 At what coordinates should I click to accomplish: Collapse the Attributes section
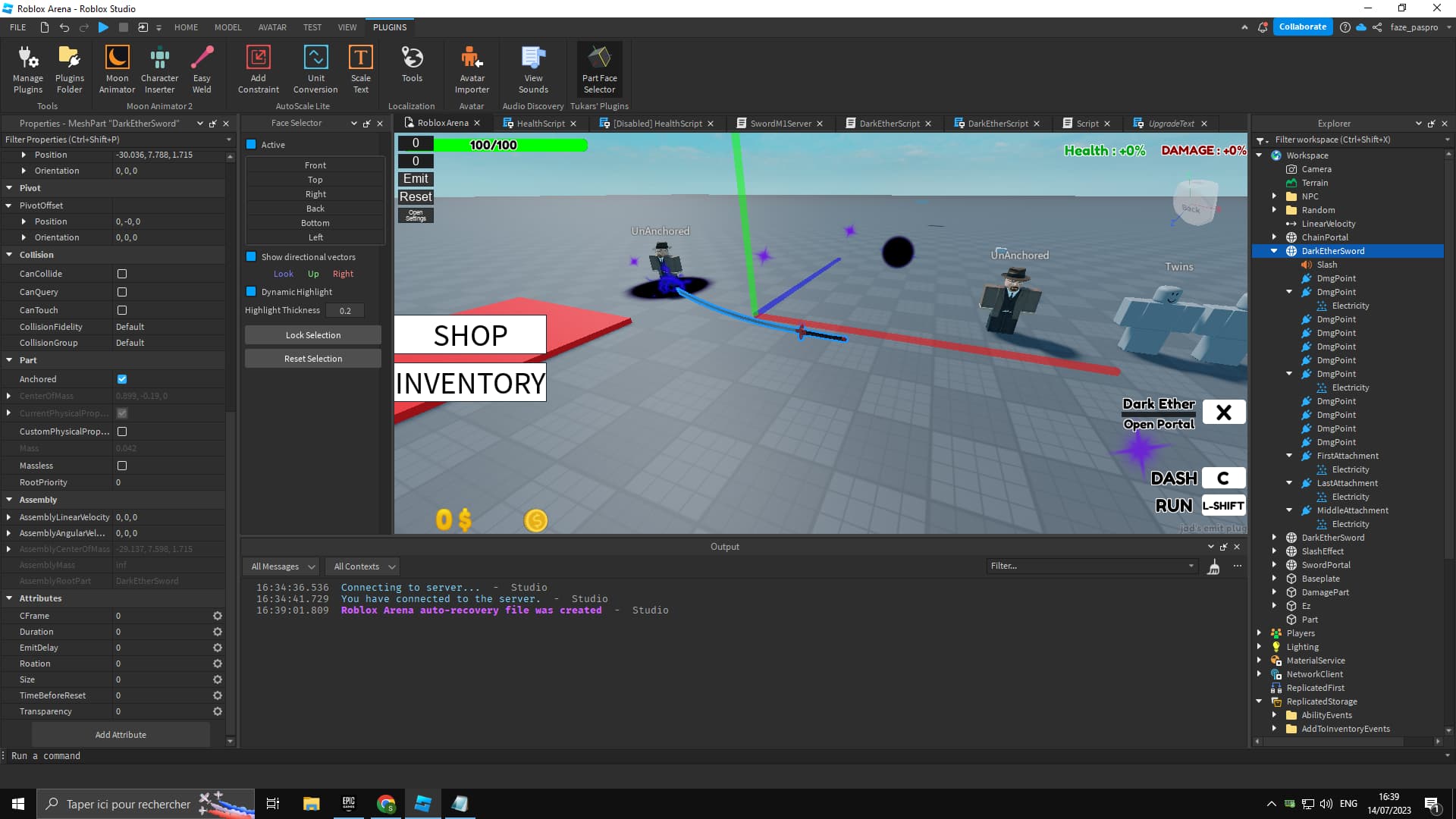9,598
